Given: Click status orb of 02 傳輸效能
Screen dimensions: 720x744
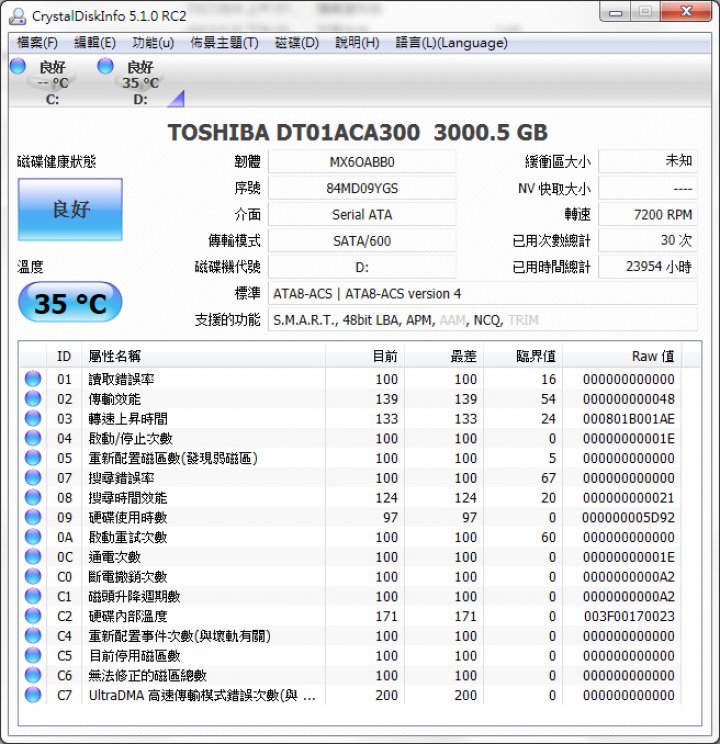Looking at the screenshot, I should click(33, 399).
